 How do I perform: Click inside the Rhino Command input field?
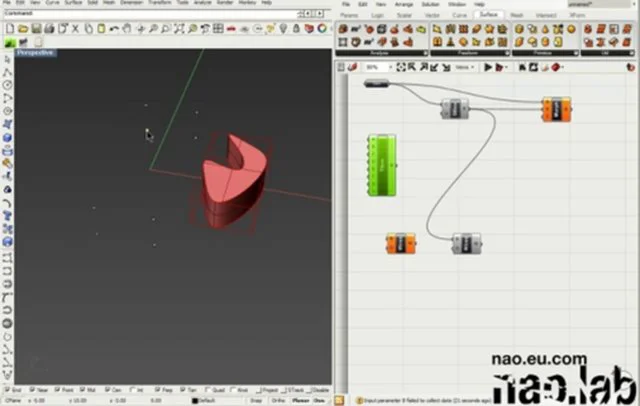151,13
